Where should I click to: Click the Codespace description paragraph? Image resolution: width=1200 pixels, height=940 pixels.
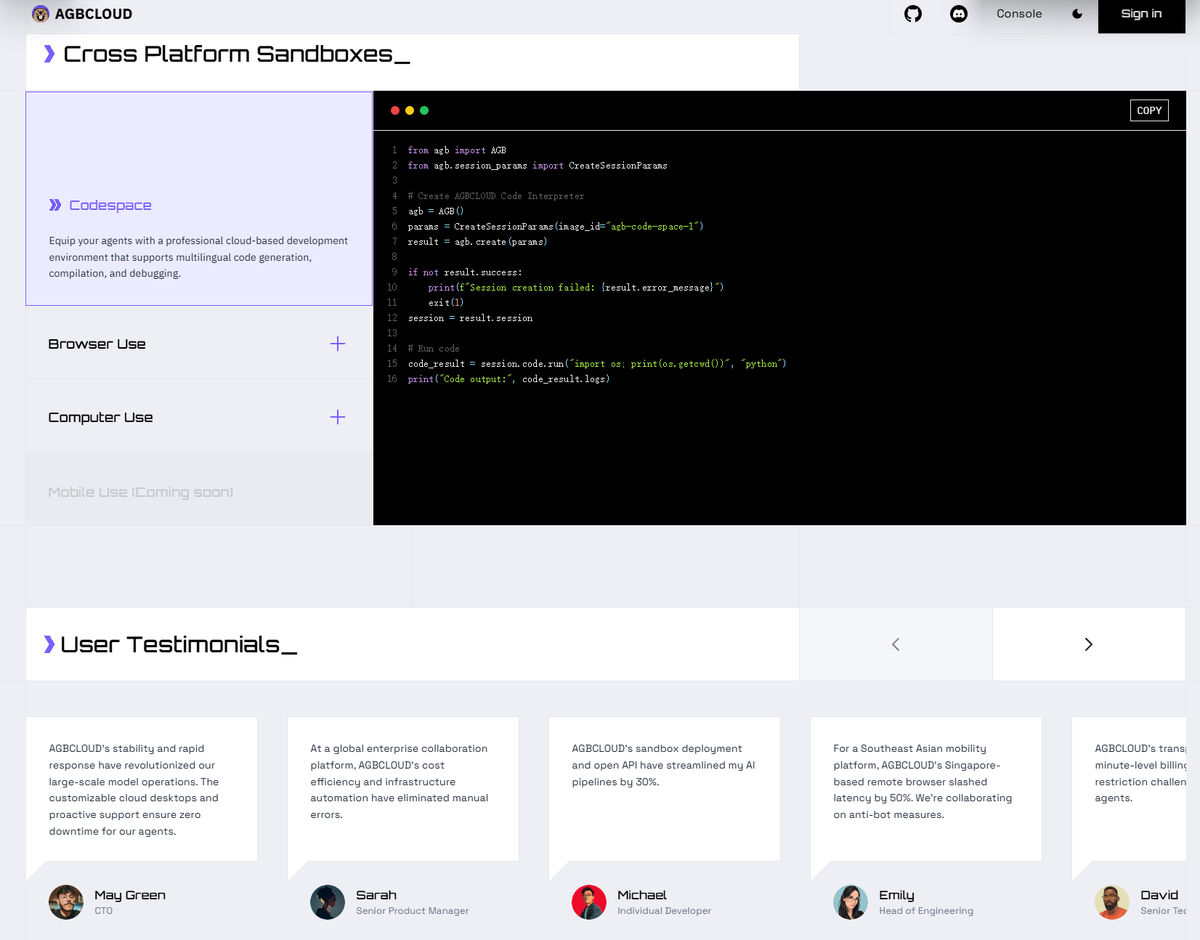pyautogui.click(x=198, y=257)
